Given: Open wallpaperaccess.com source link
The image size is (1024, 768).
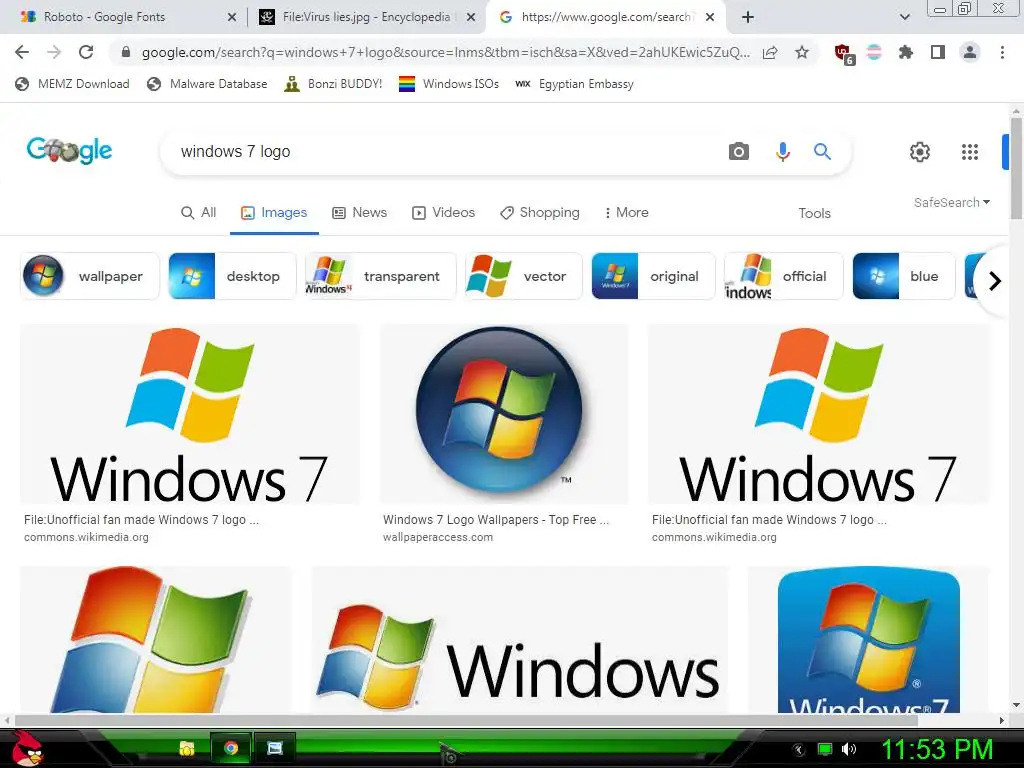Looking at the screenshot, I should point(438,537).
